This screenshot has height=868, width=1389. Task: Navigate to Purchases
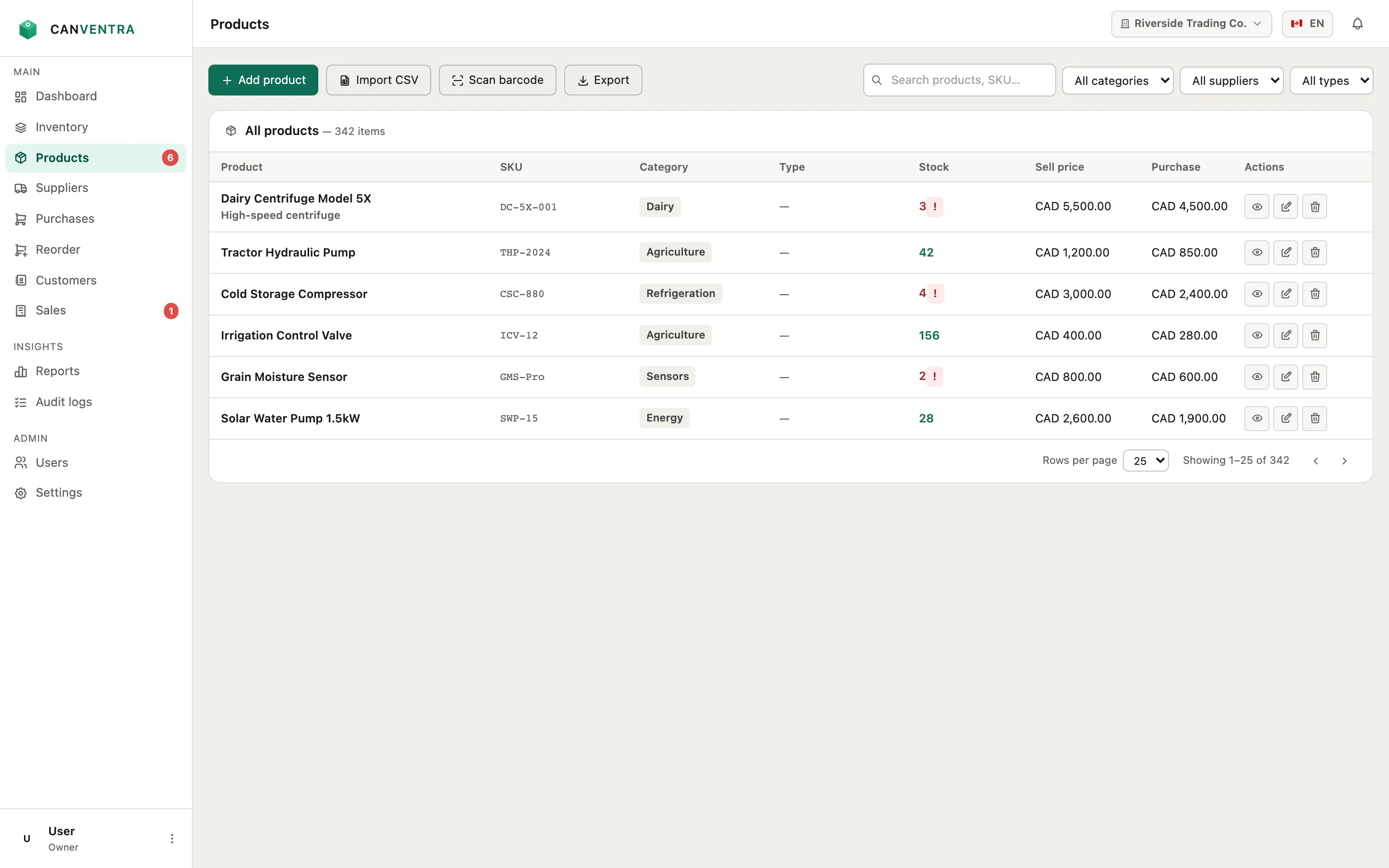click(x=96, y=219)
